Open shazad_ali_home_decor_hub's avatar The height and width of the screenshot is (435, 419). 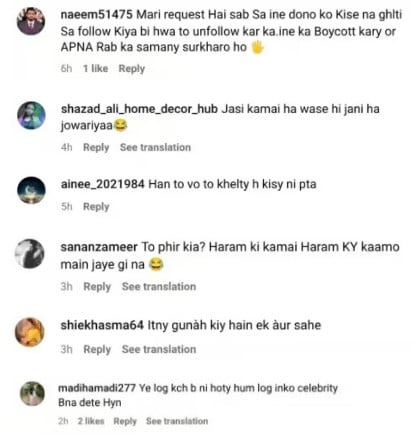pos(31,115)
